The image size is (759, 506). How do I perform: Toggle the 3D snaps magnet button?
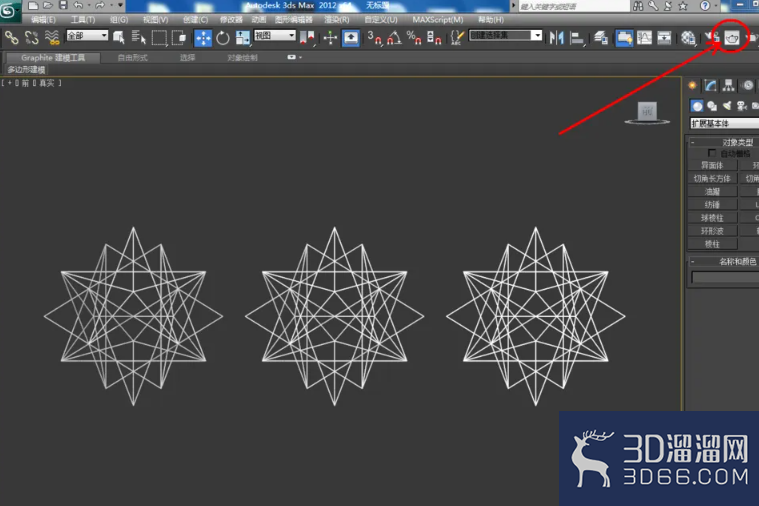pyautogui.click(x=374, y=38)
